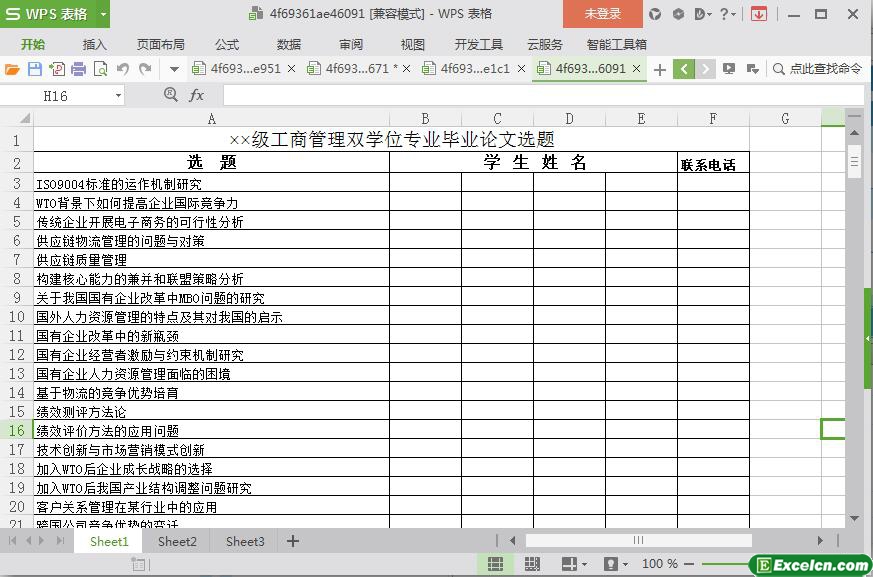Select the 公式 ribbon tab
The image size is (873, 577).
[227, 45]
